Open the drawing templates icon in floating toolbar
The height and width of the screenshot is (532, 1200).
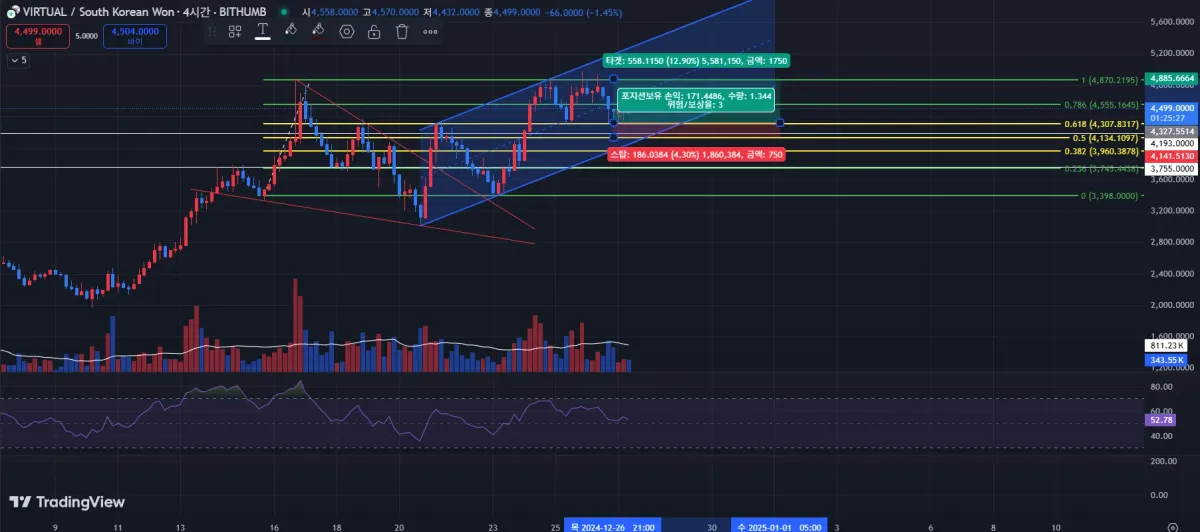tap(235, 32)
